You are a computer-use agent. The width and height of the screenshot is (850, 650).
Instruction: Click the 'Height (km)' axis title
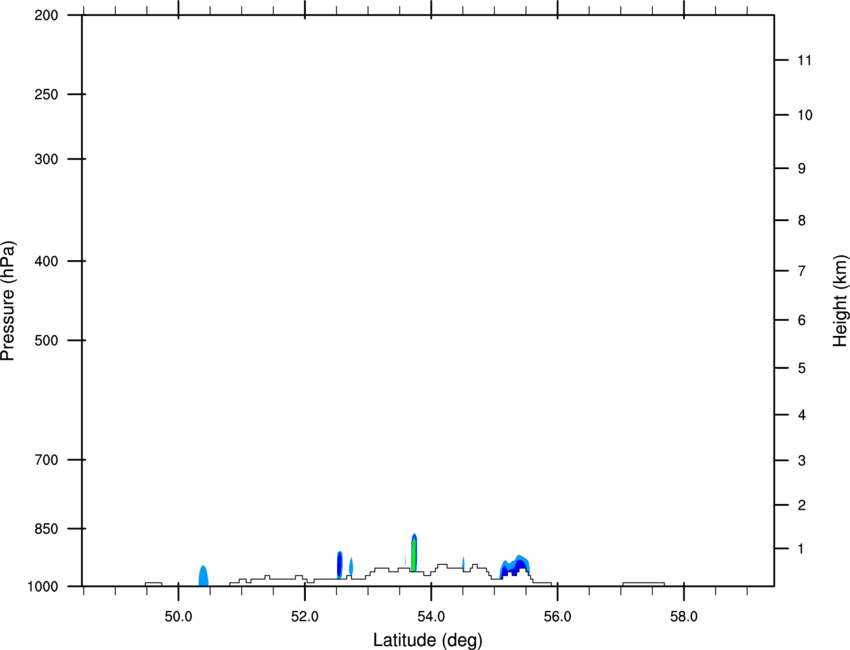[x=840, y=300]
